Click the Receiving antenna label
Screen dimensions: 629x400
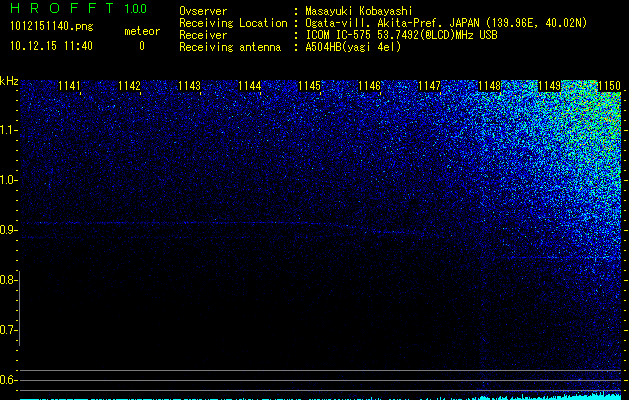(x=230, y=47)
